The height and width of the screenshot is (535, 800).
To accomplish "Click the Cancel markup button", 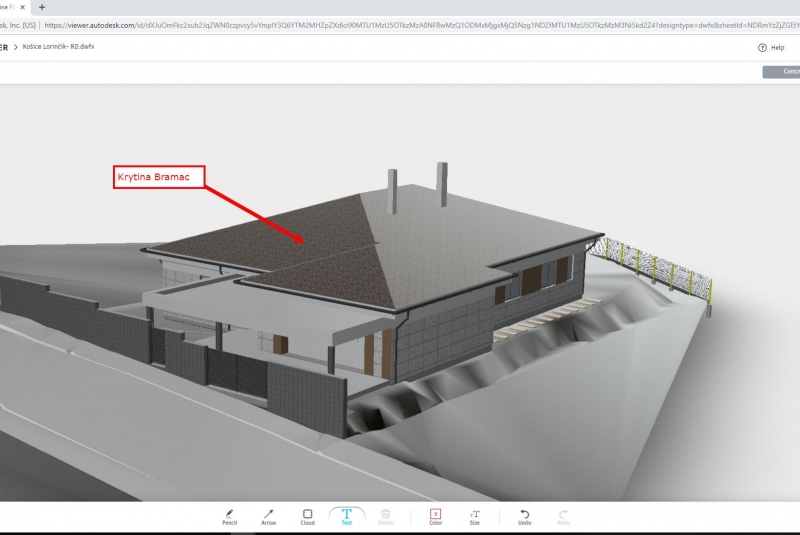I will click(x=782, y=72).
